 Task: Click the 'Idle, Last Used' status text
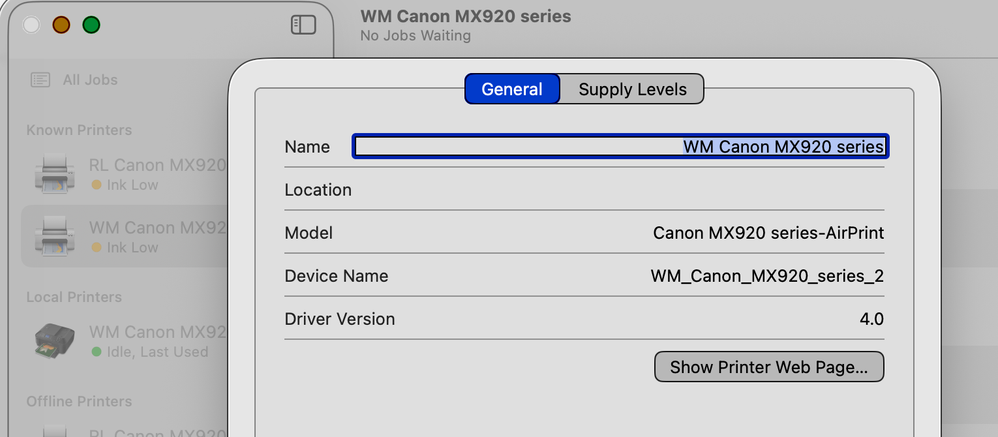click(x=157, y=352)
